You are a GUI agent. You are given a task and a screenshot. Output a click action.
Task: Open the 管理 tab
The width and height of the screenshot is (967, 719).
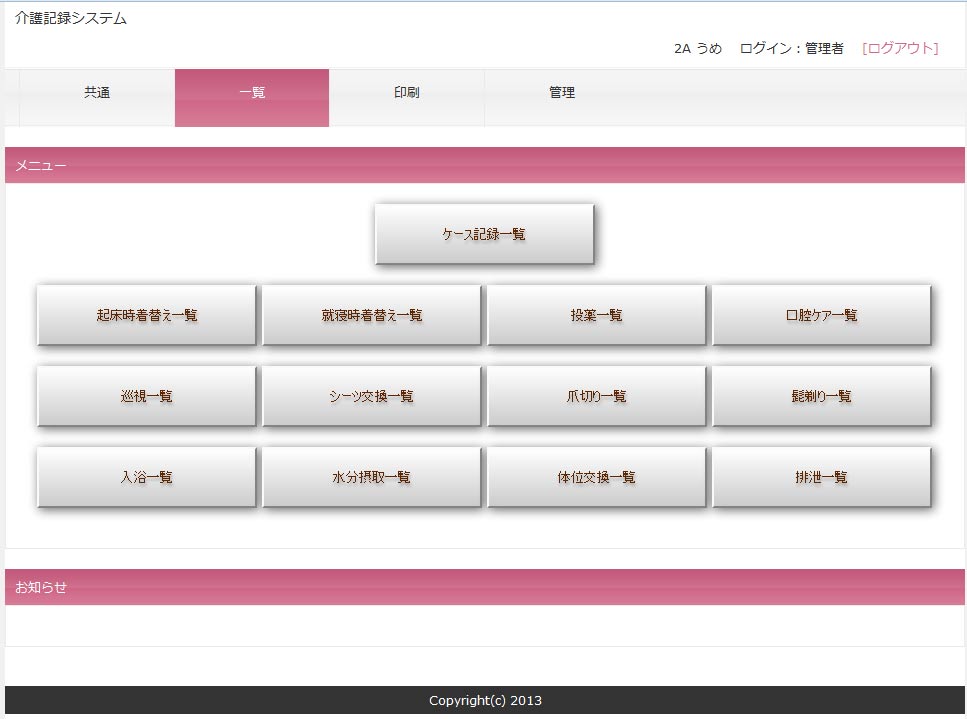561,93
